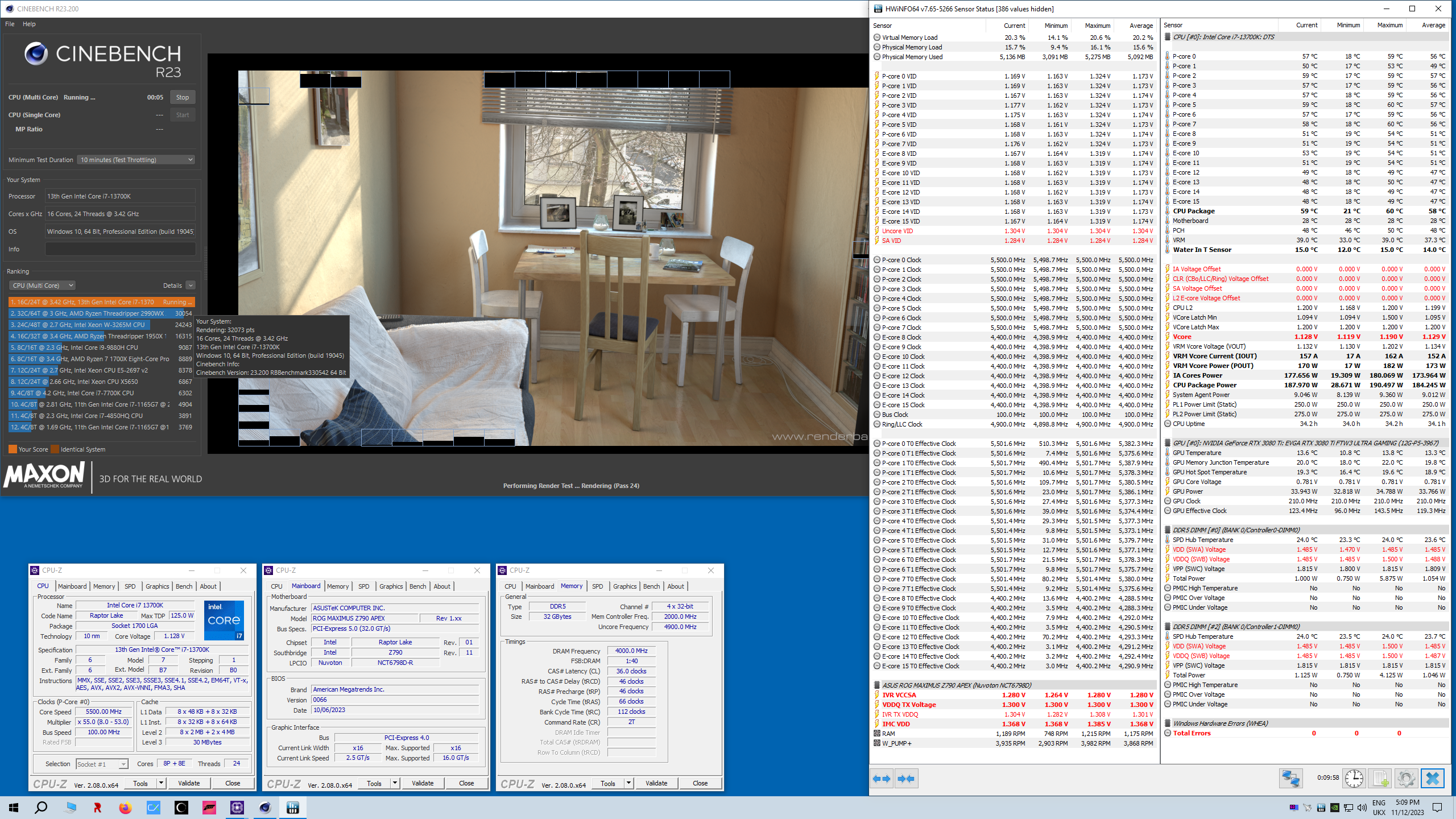Screen dimensions: 1456x819
Task: Click expand columns arrows icon in HWiNFO
Action: click(882, 779)
